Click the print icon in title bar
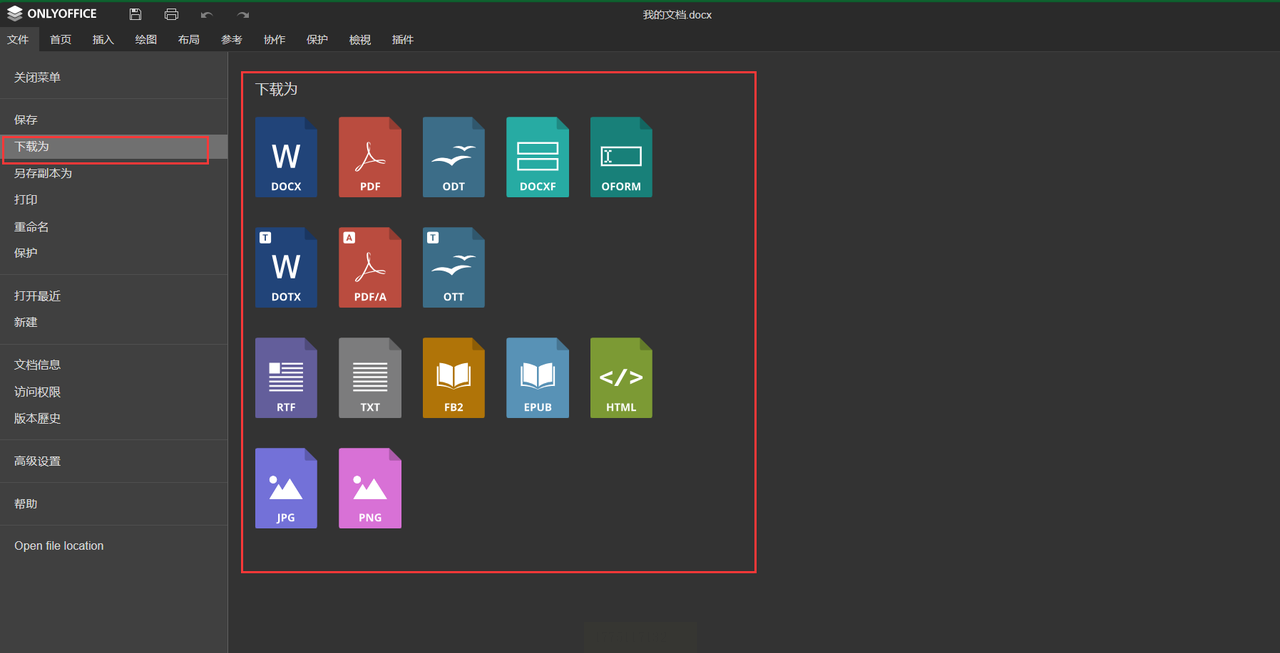The height and width of the screenshot is (653, 1280). click(171, 15)
